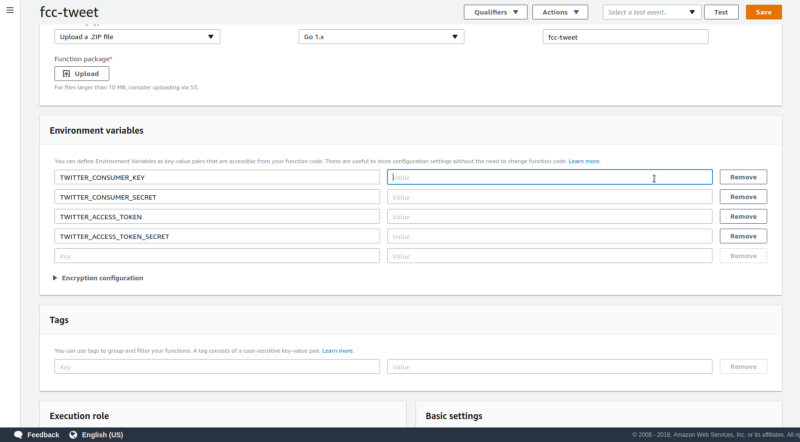This screenshot has width=800, height=442.
Task: Click the orange Save button
Action: 763,12
